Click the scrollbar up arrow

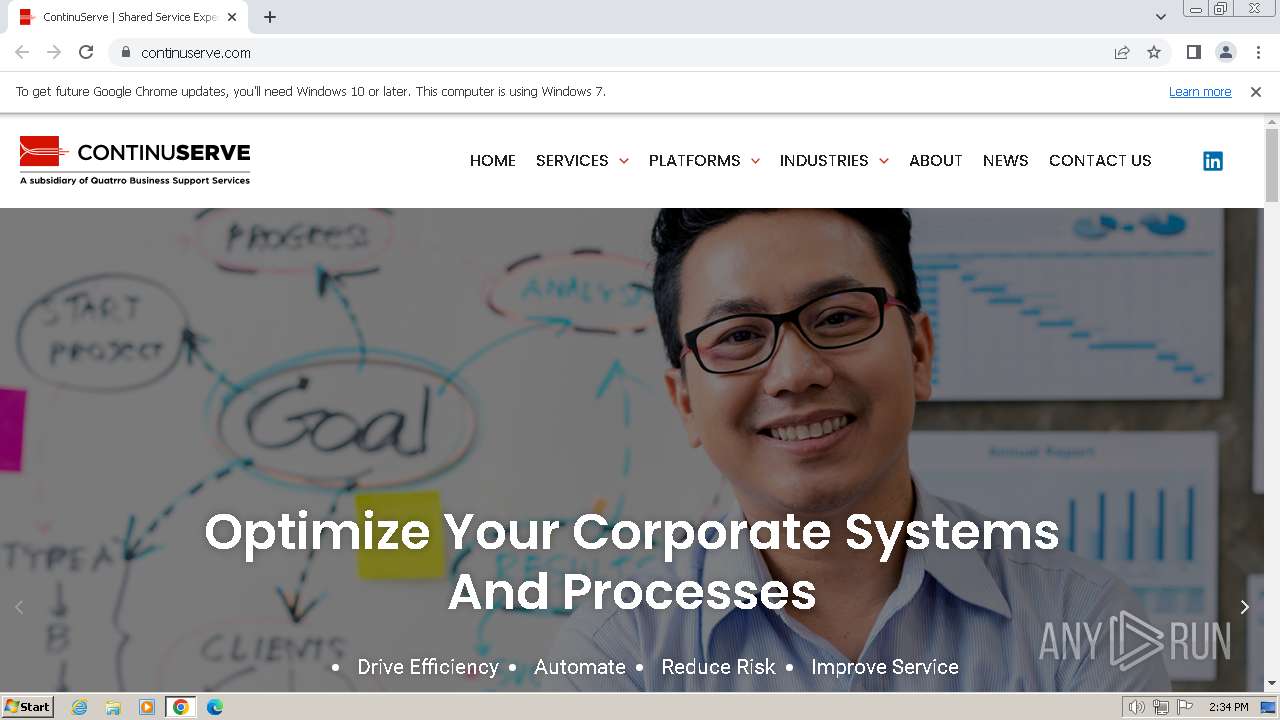pos(1272,121)
